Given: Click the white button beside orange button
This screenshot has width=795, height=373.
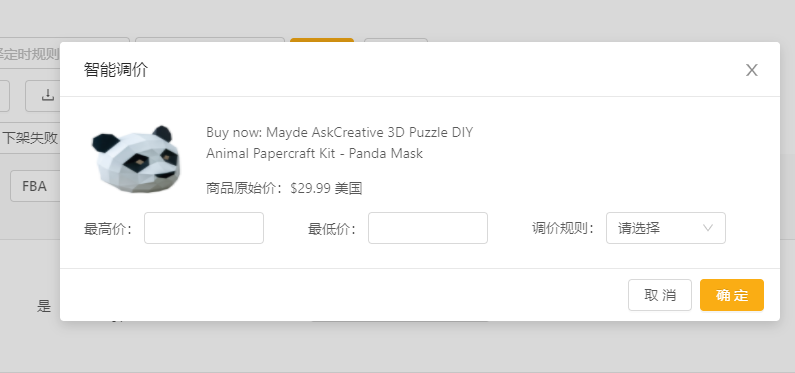Looking at the screenshot, I should click(x=396, y=40).
